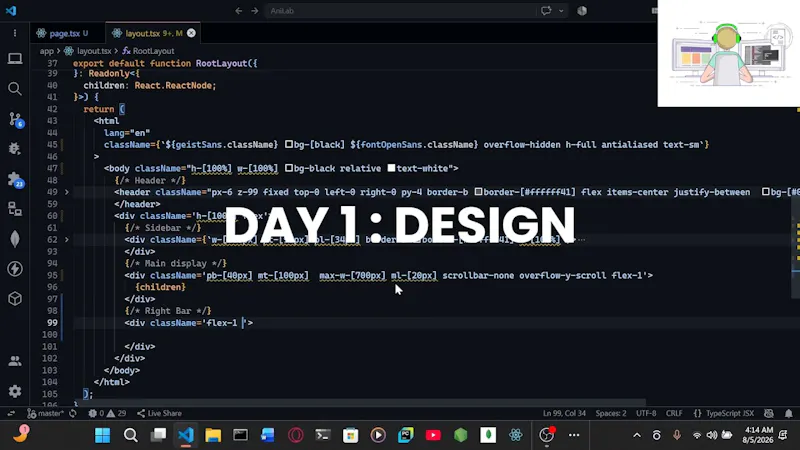Open the clock showing 4:14 AM
The width and height of the screenshot is (800, 450).
click(758, 435)
